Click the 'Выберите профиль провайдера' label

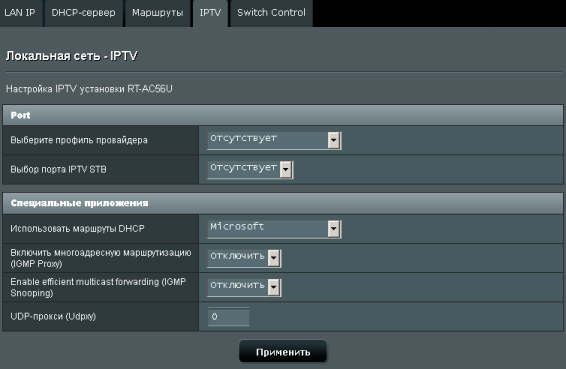[79, 140]
